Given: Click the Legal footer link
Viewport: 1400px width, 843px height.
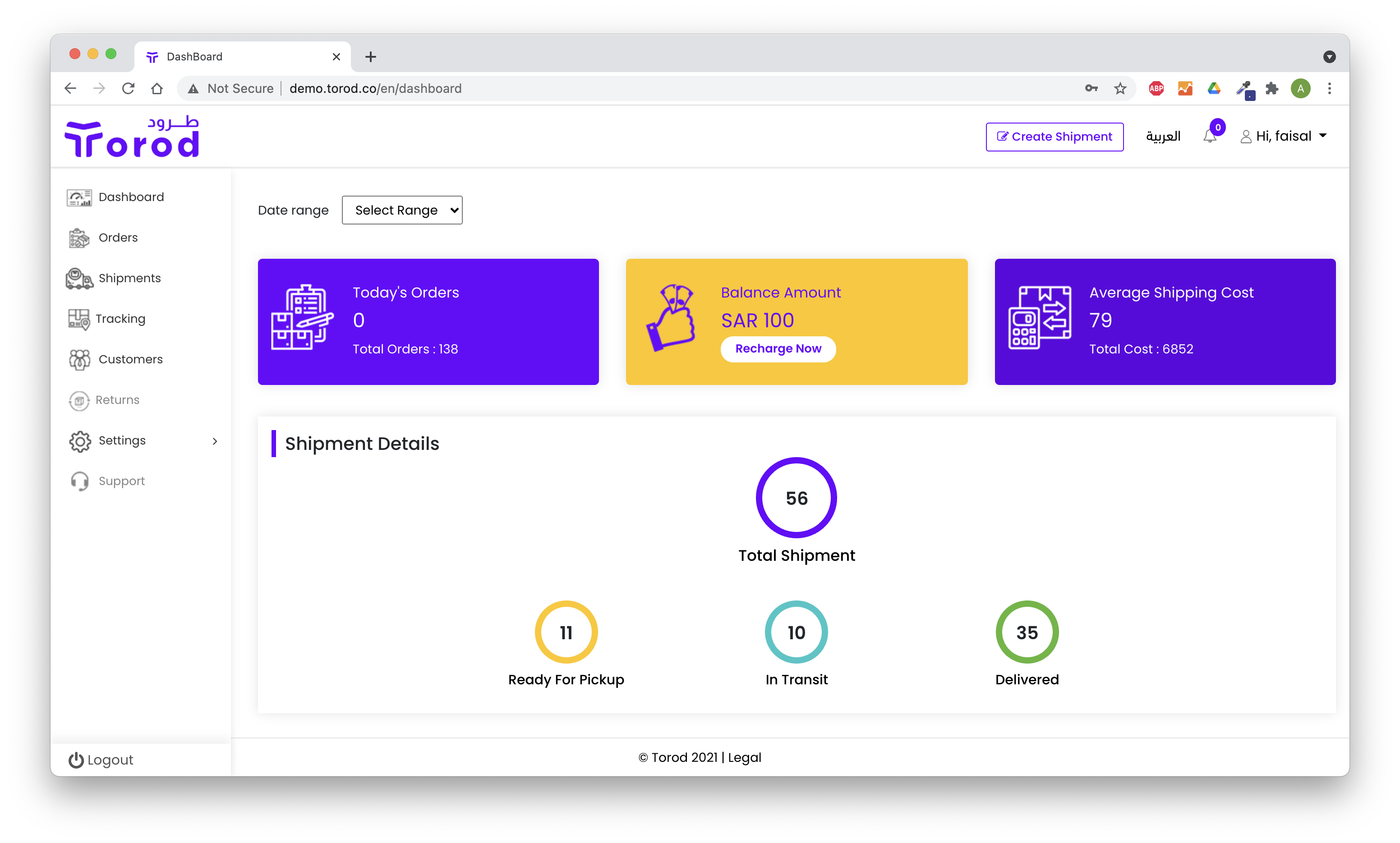Looking at the screenshot, I should pyautogui.click(x=744, y=757).
